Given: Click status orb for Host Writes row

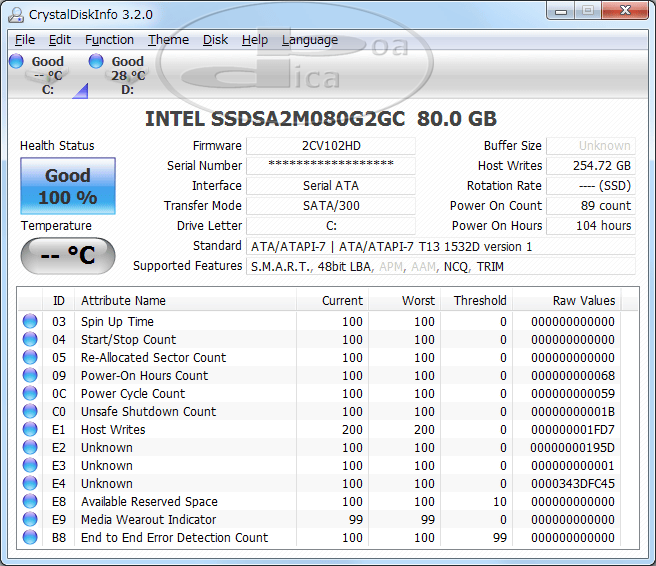Looking at the screenshot, I should click(x=30, y=430).
